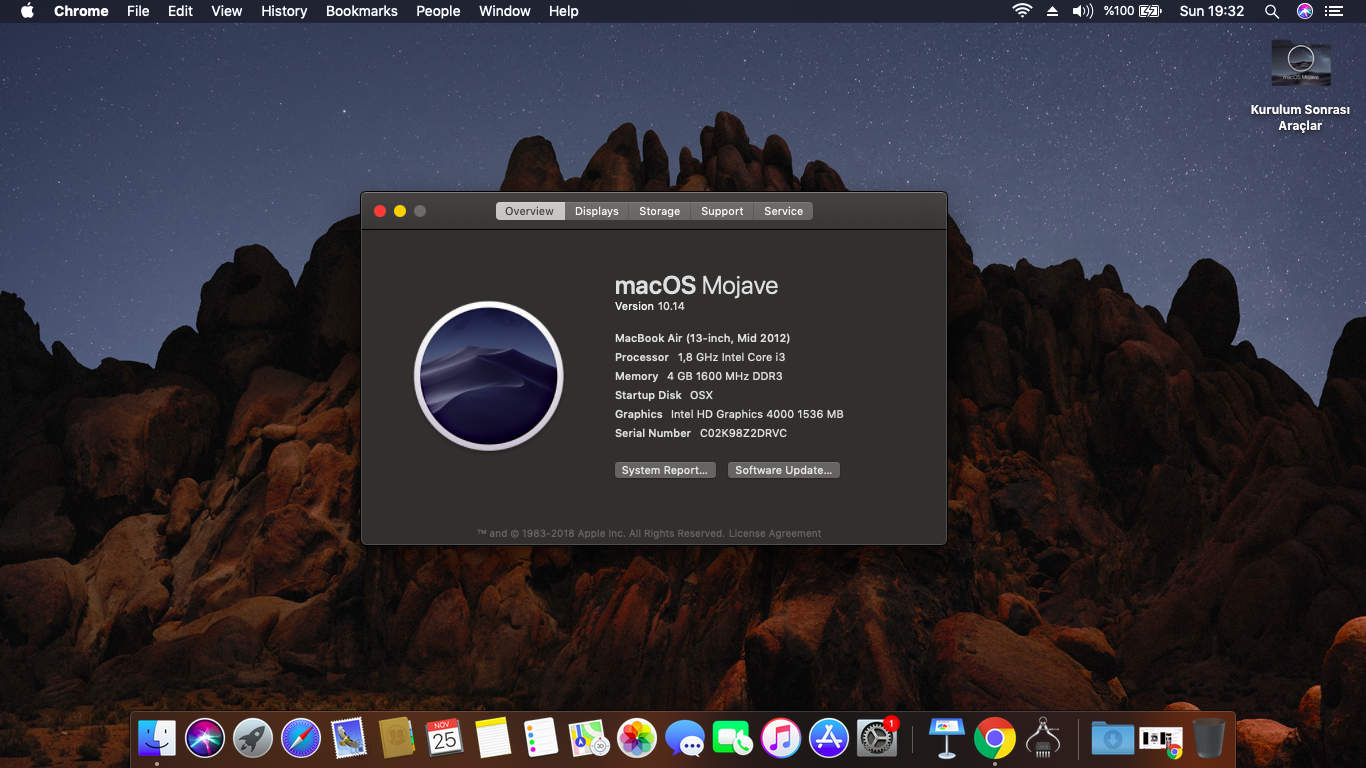Open Notification Center from menu bar

(1333, 11)
